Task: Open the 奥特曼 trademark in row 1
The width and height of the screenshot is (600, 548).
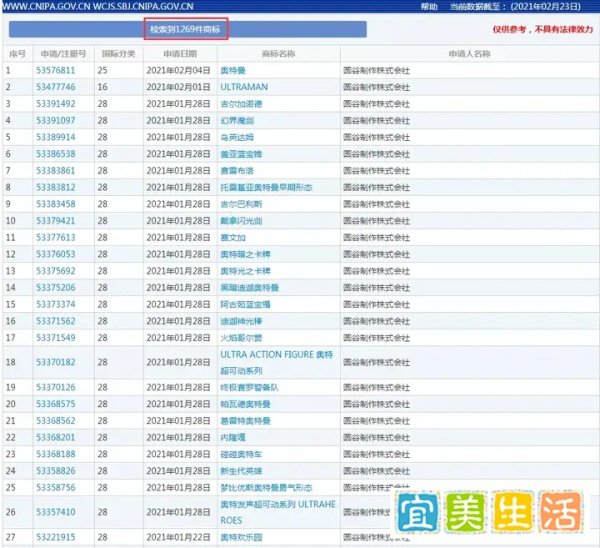Action: pos(233,70)
